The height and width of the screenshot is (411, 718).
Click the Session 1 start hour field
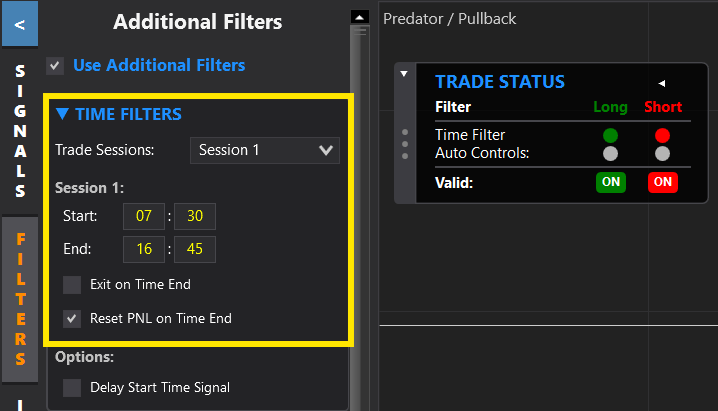point(143,217)
